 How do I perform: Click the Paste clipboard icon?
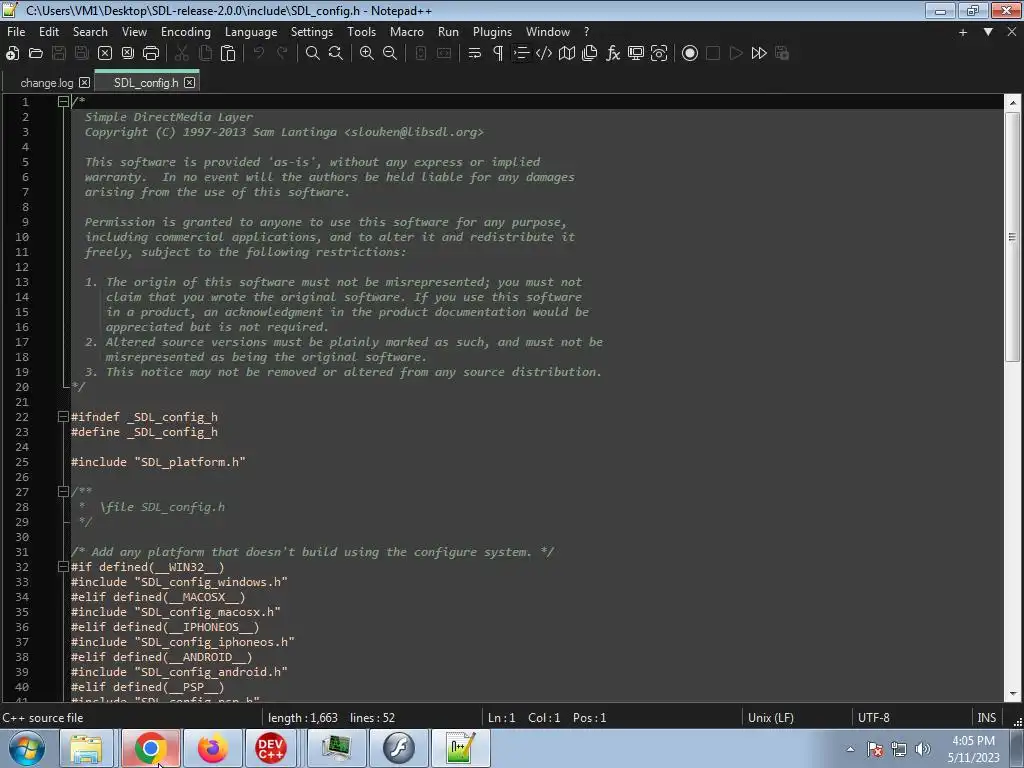click(228, 54)
